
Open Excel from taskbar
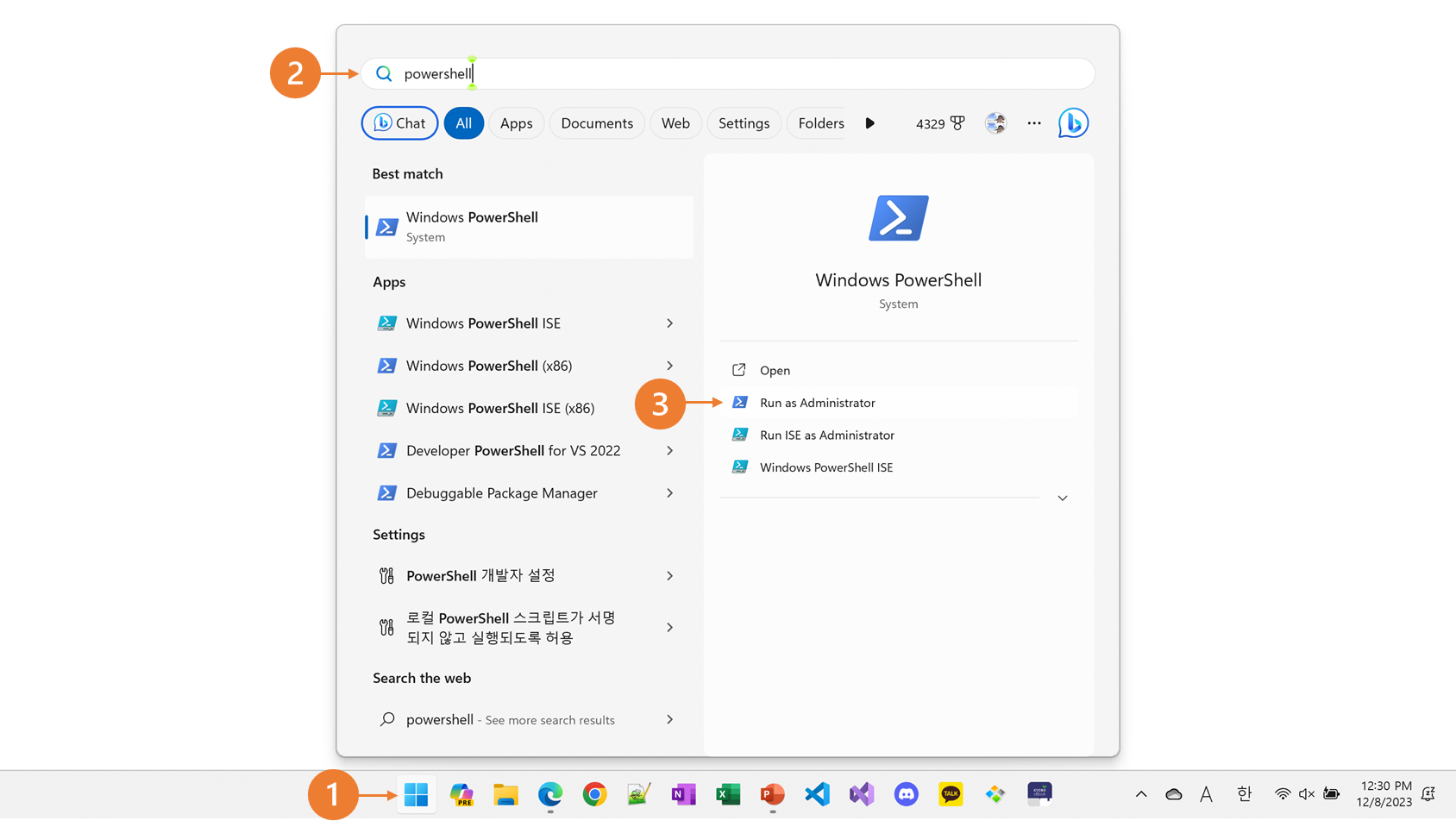click(728, 794)
